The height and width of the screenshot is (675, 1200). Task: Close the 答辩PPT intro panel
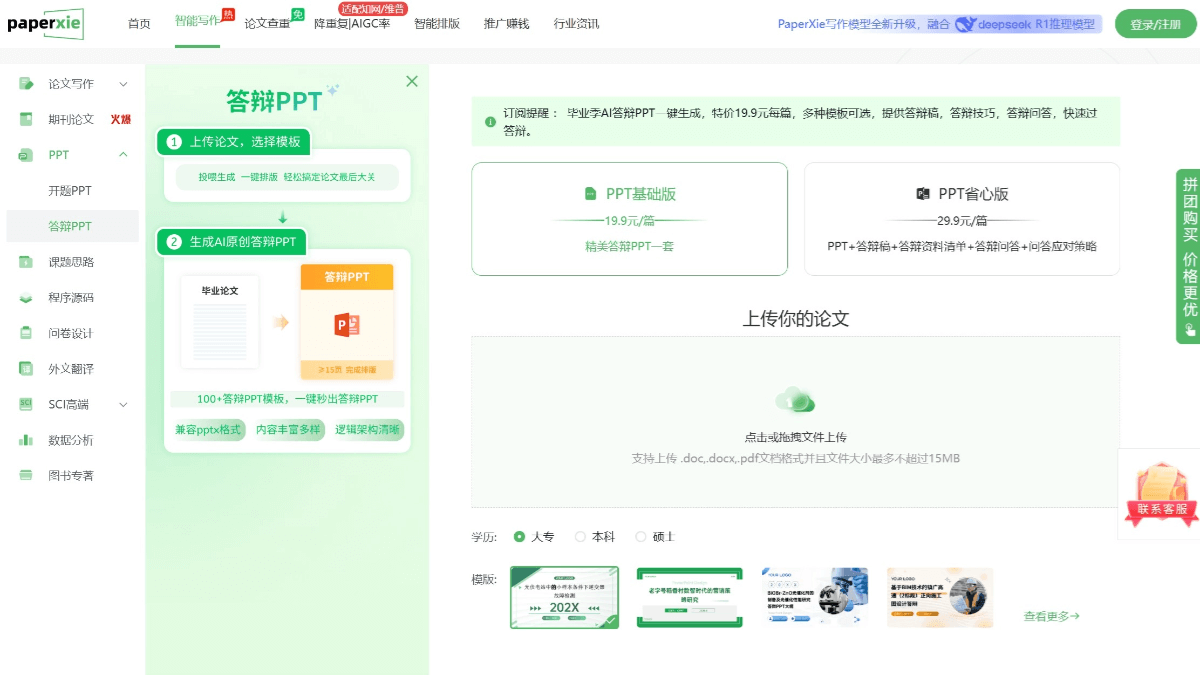point(412,82)
